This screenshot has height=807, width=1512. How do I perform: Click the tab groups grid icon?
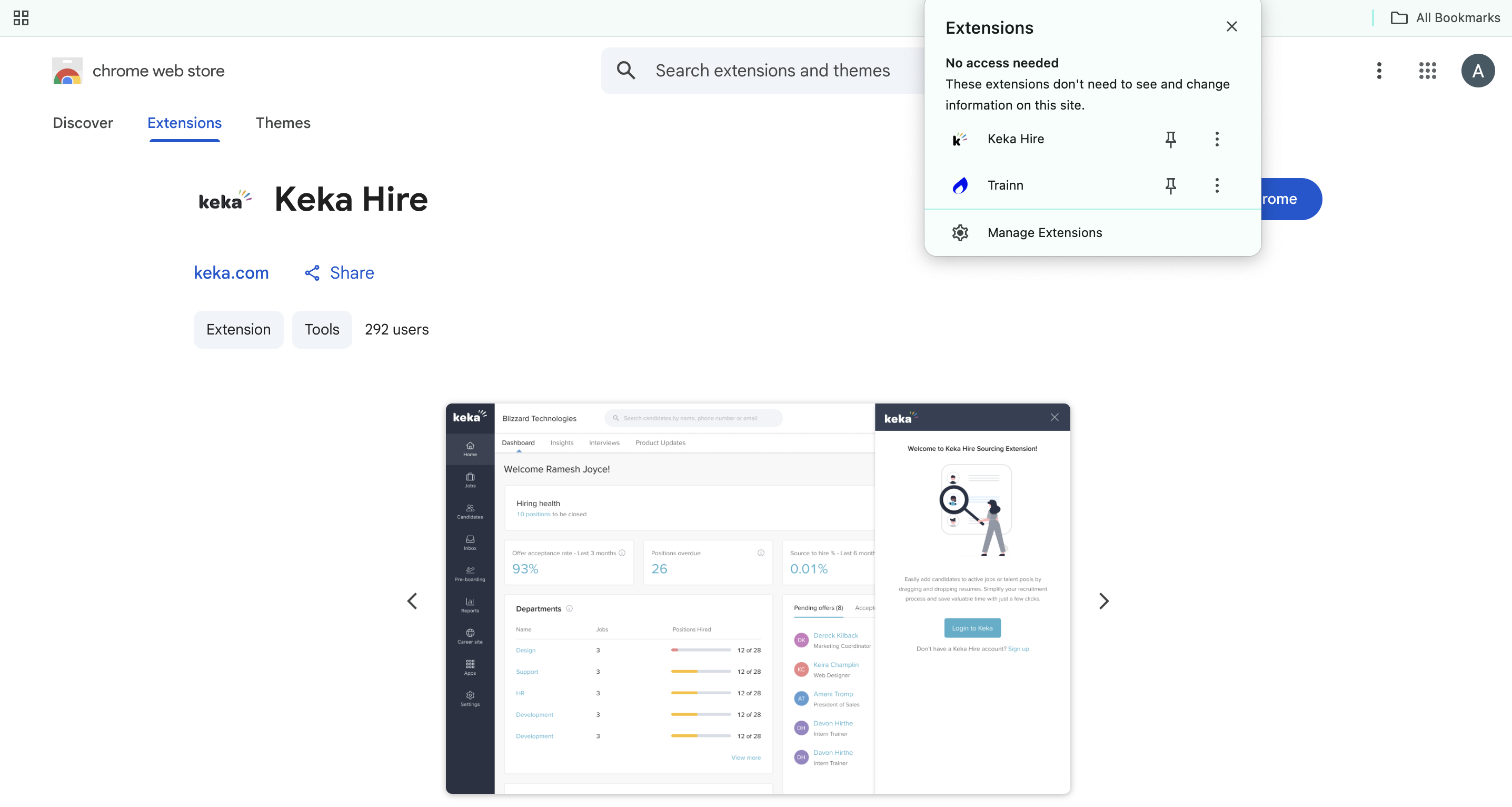pos(21,17)
